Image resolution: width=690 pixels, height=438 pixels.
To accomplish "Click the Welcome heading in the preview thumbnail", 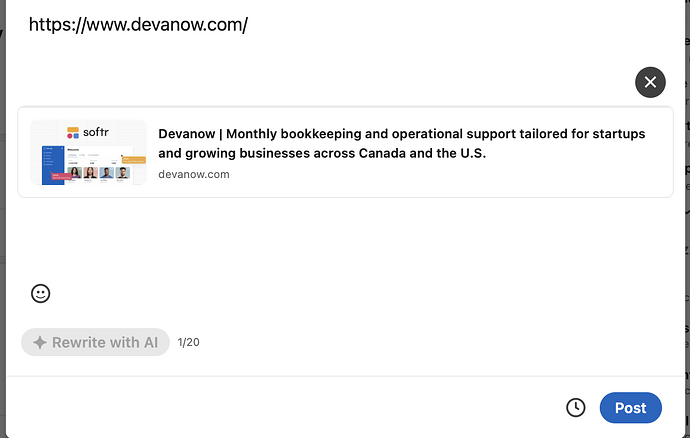I will click(73, 150).
